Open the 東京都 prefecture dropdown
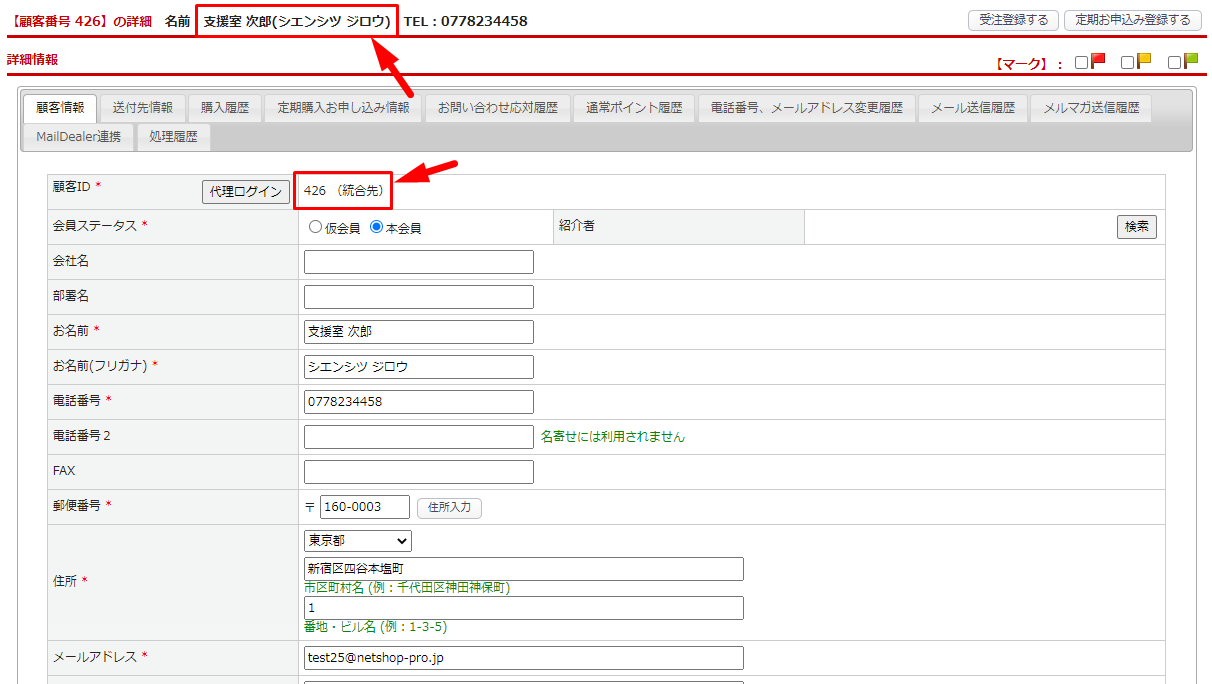The height and width of the screenshot is (684, 1212). point(358,541)
